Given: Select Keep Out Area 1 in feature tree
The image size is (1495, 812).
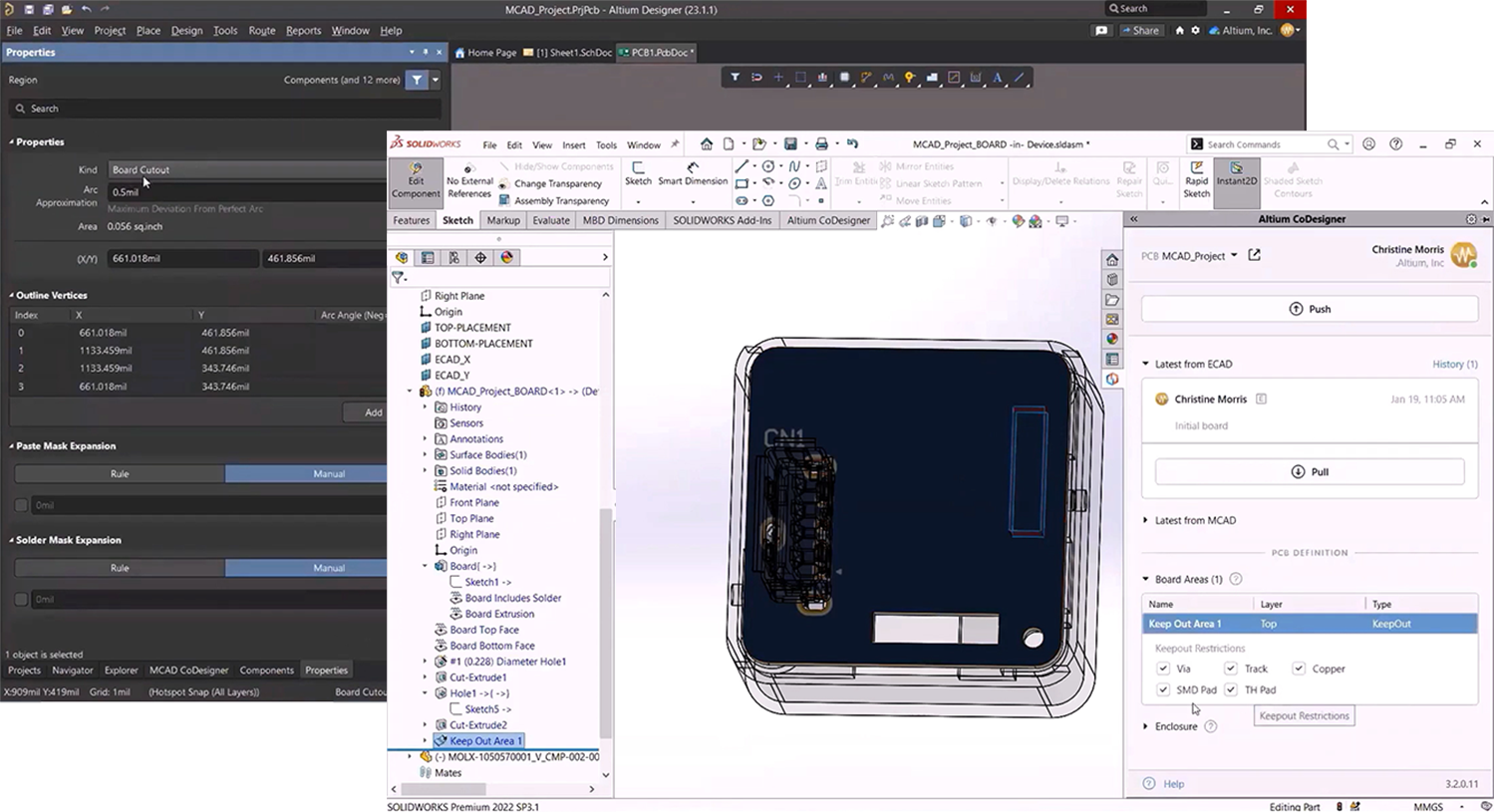Looking at the screenshot, I should [485, 741].
